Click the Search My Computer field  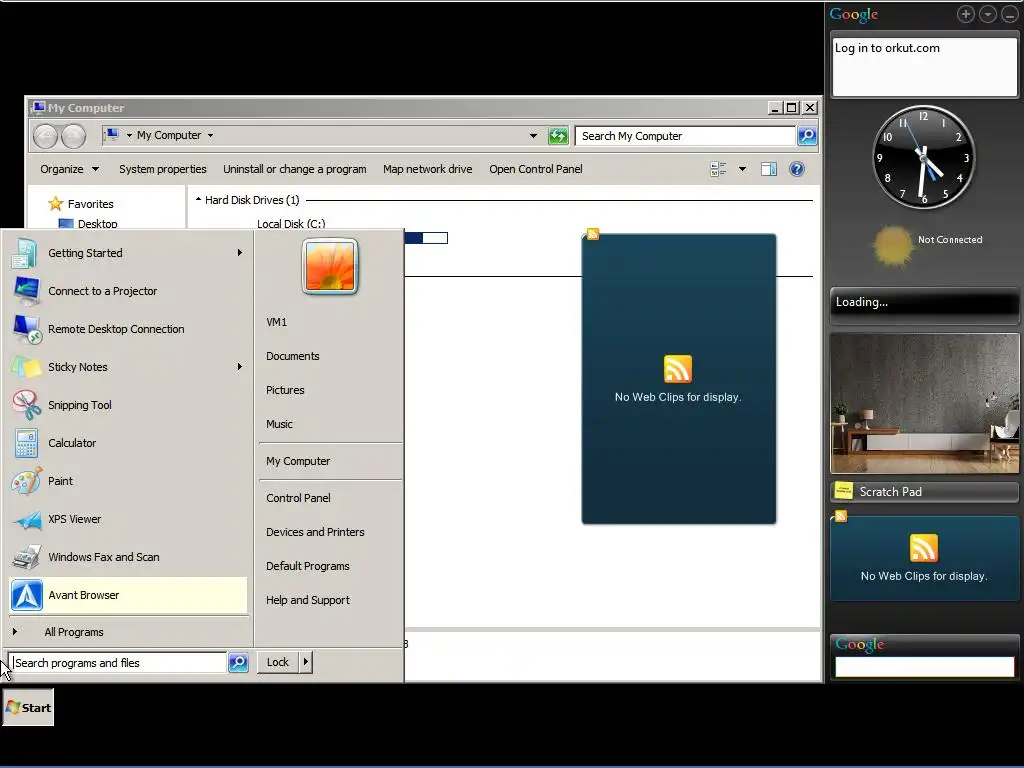coord(685,136)
